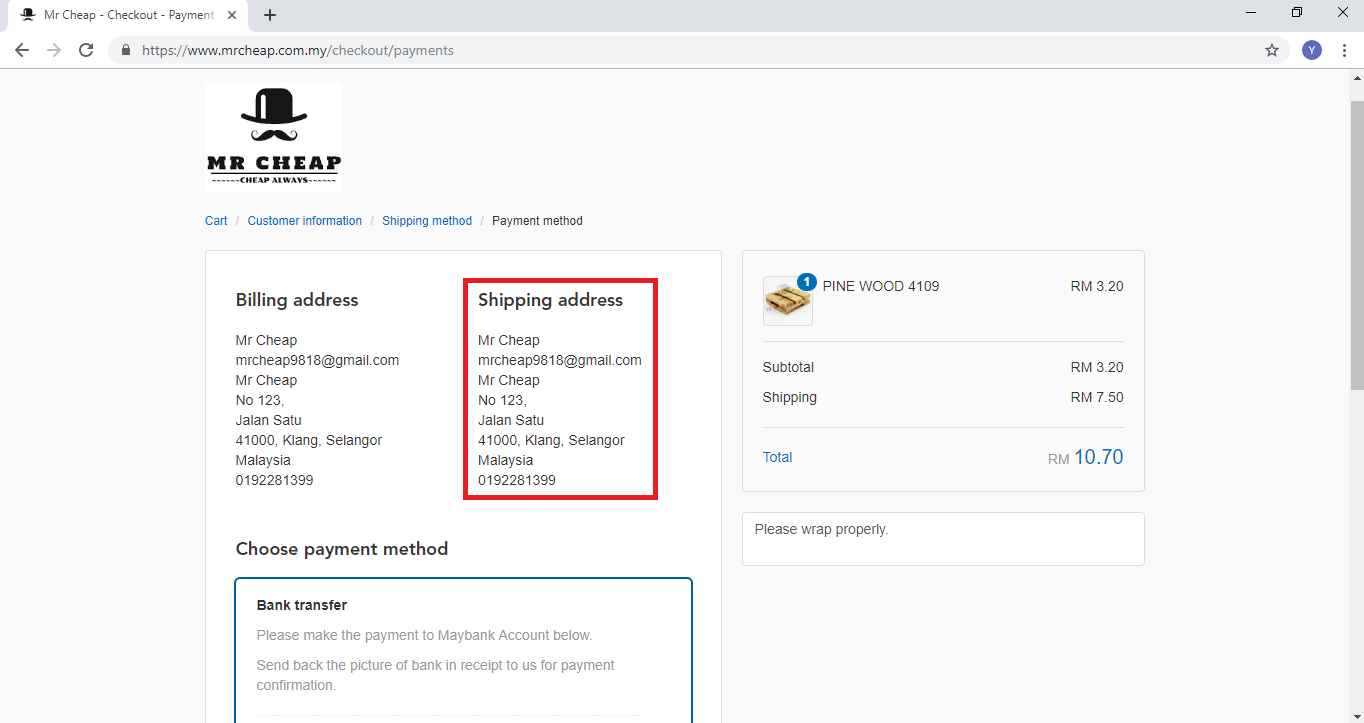This screenshot has width=1364, height=723.
Task: Click the total amount RM 10.70
Action: point(1085,458)
